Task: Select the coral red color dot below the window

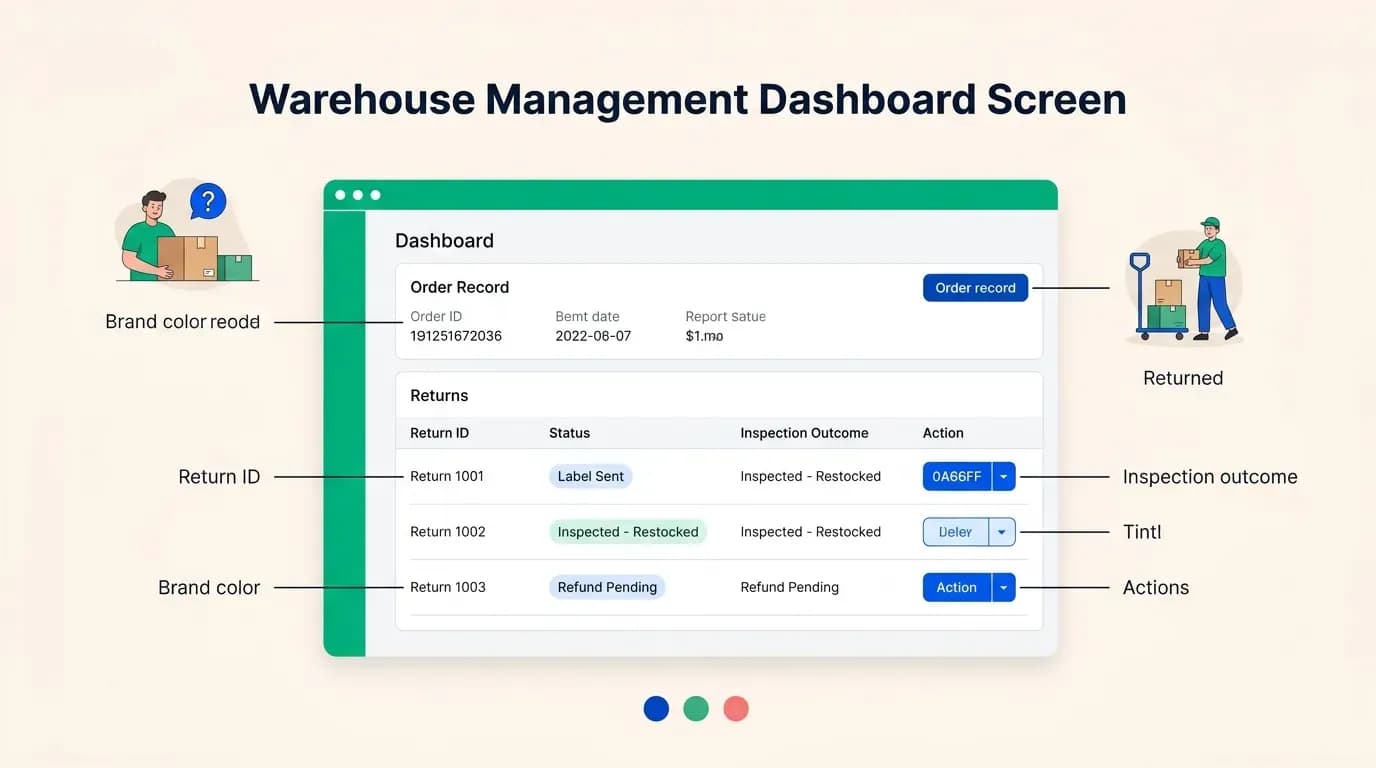Action: [x=736, y=709]
